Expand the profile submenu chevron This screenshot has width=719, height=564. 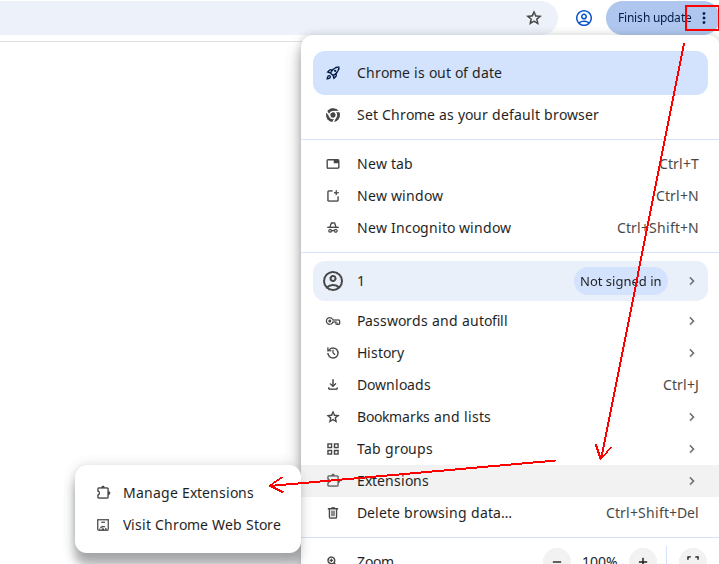[692, 281]
